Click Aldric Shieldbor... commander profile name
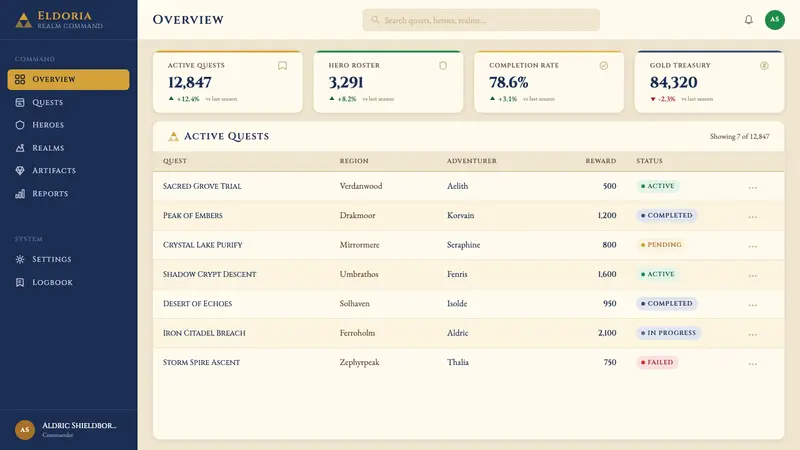 (x=79, y=426)
